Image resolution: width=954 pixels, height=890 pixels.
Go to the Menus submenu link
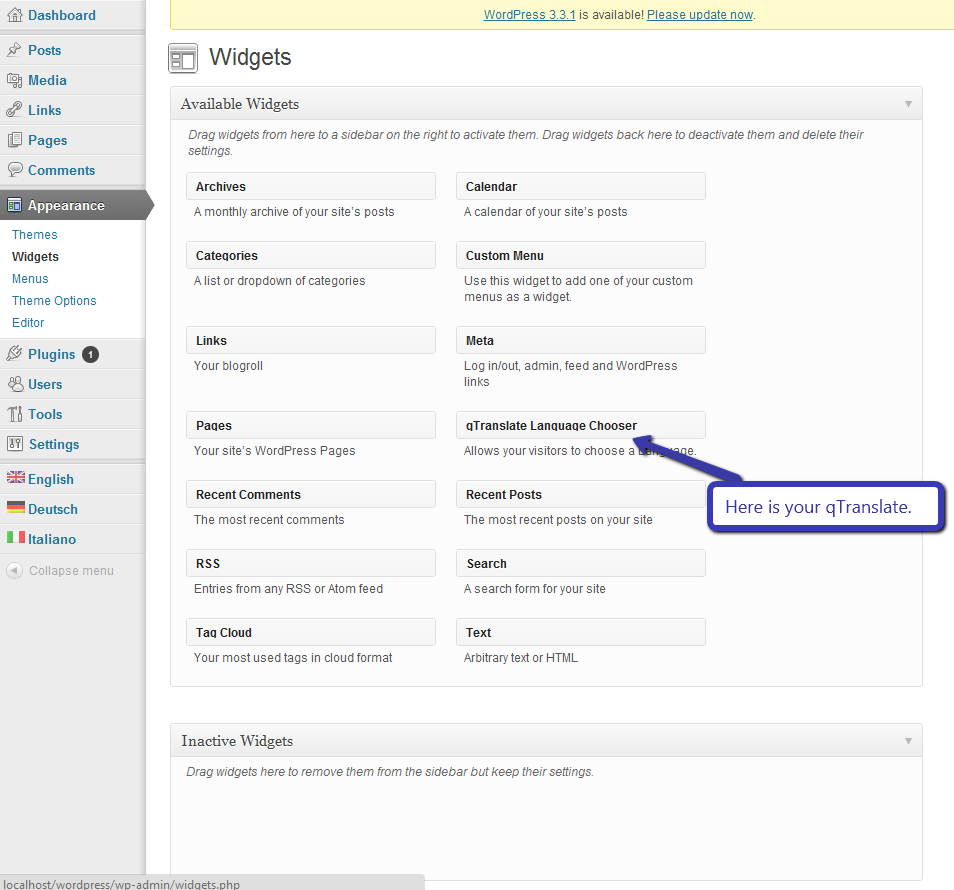pos(30,279)
